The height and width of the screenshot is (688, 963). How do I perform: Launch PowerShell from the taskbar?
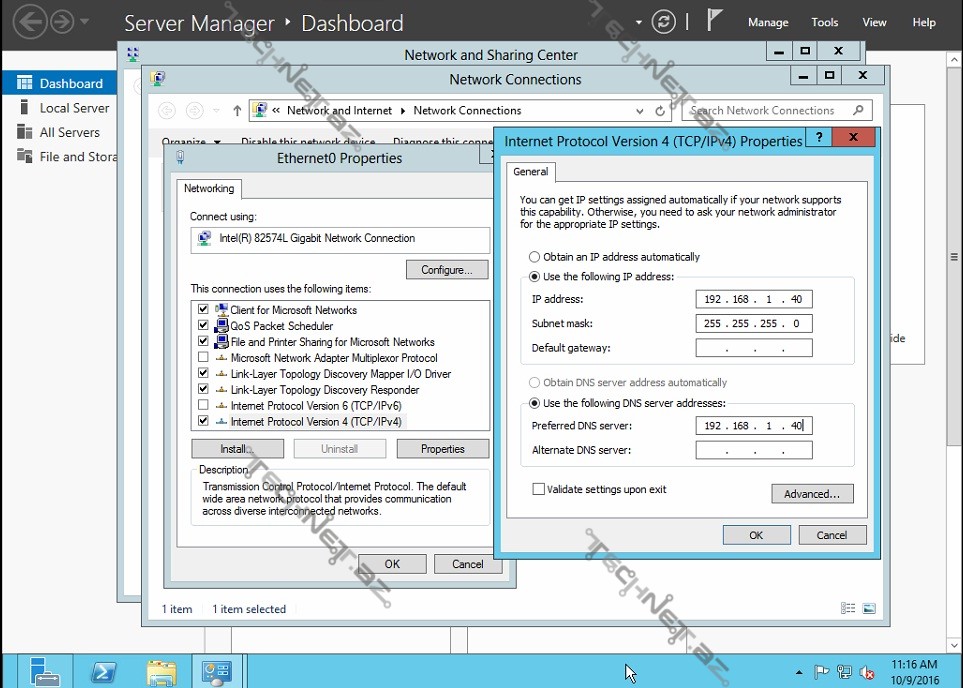103,671
